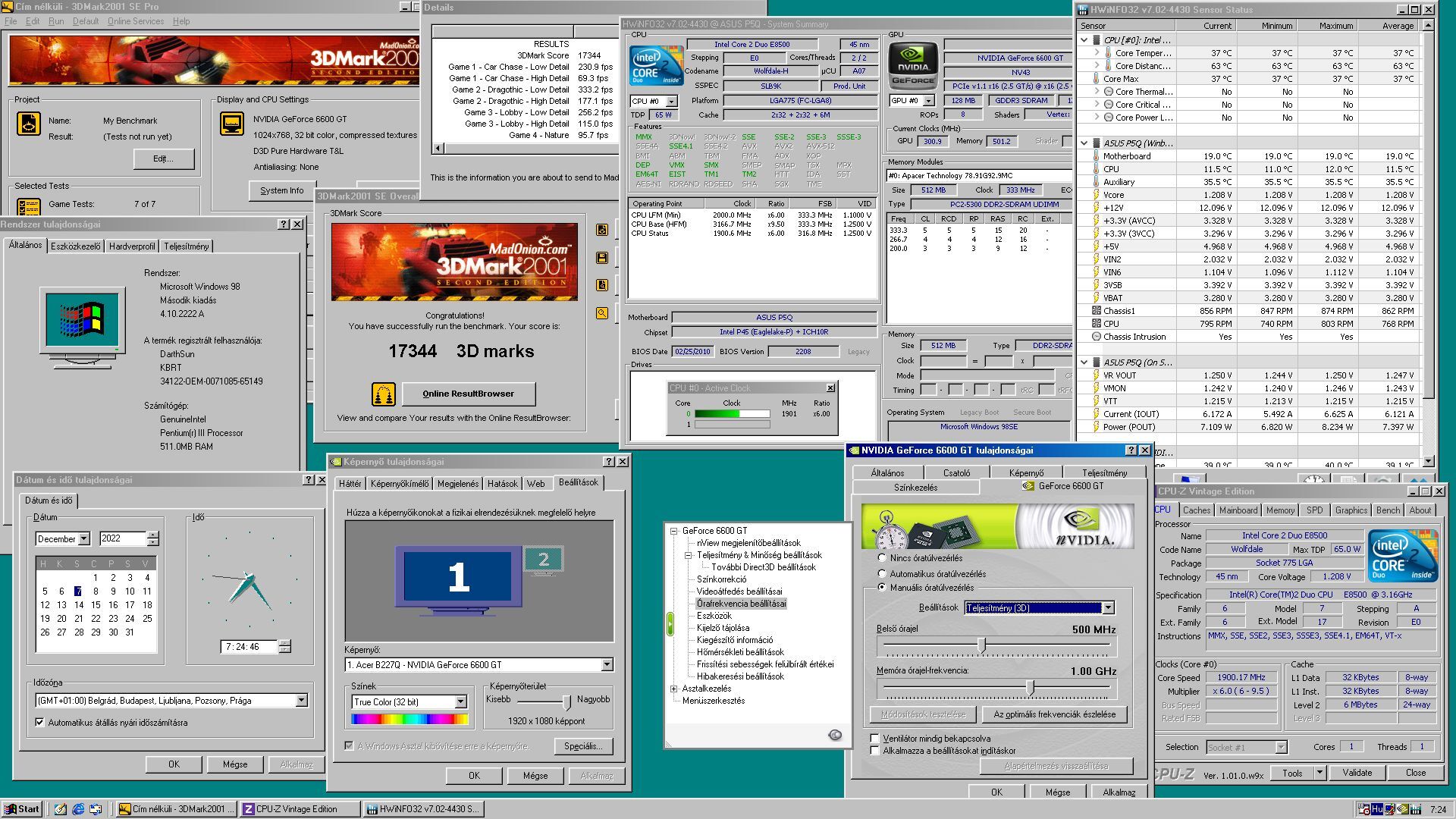Click the document with magnifier icon in 3DMark score window
Screen dimensions: 1456x819
(x=602, y=285)
